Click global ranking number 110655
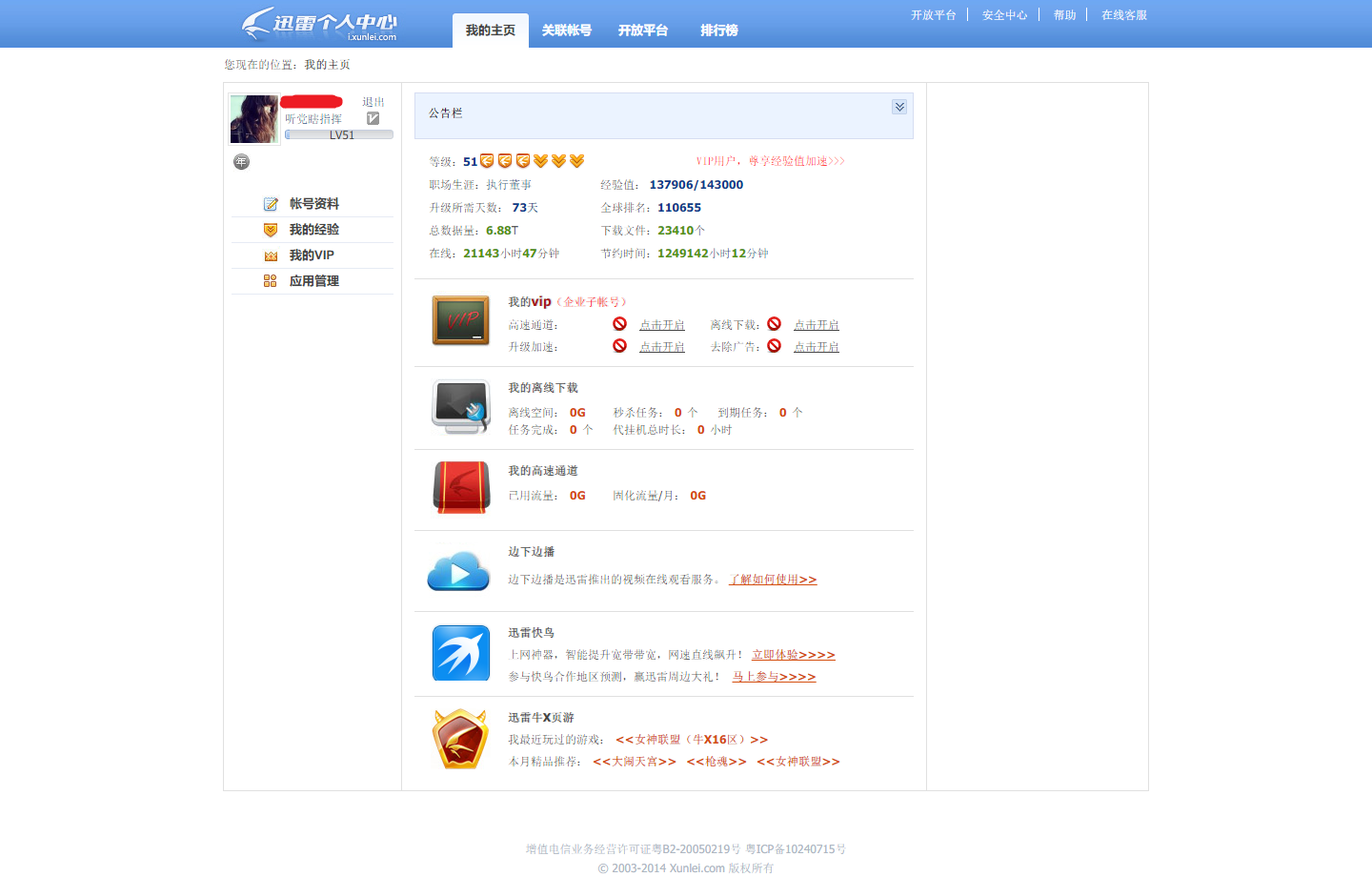1372x877 pixels. 679,208
